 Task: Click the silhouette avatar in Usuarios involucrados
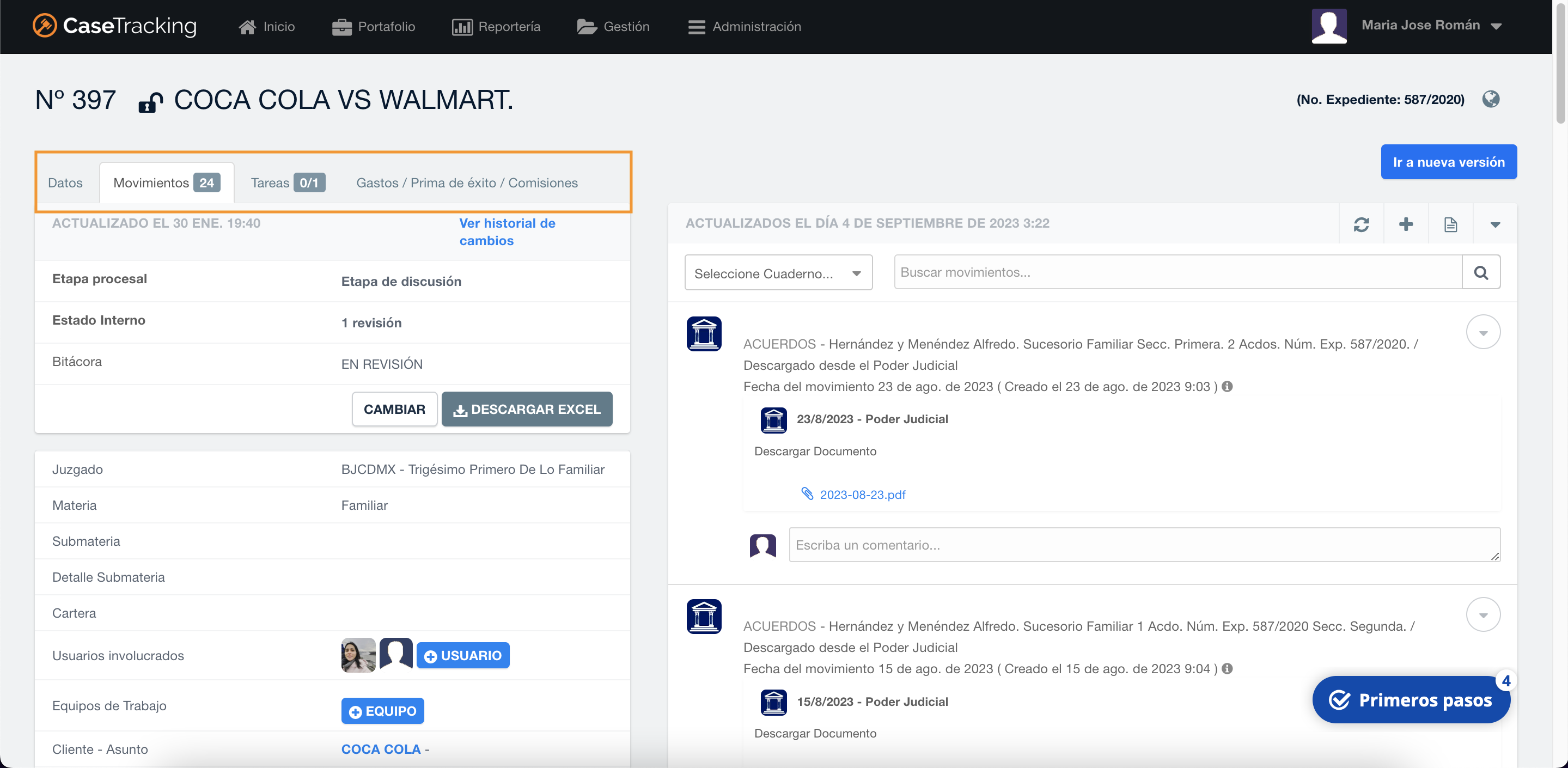(x=396, y=654)
